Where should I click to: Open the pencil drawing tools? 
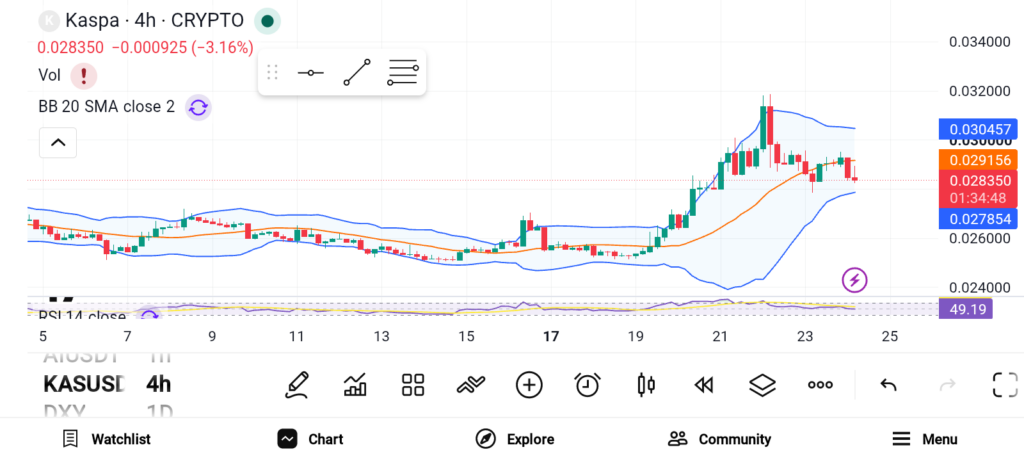[296, 385]
